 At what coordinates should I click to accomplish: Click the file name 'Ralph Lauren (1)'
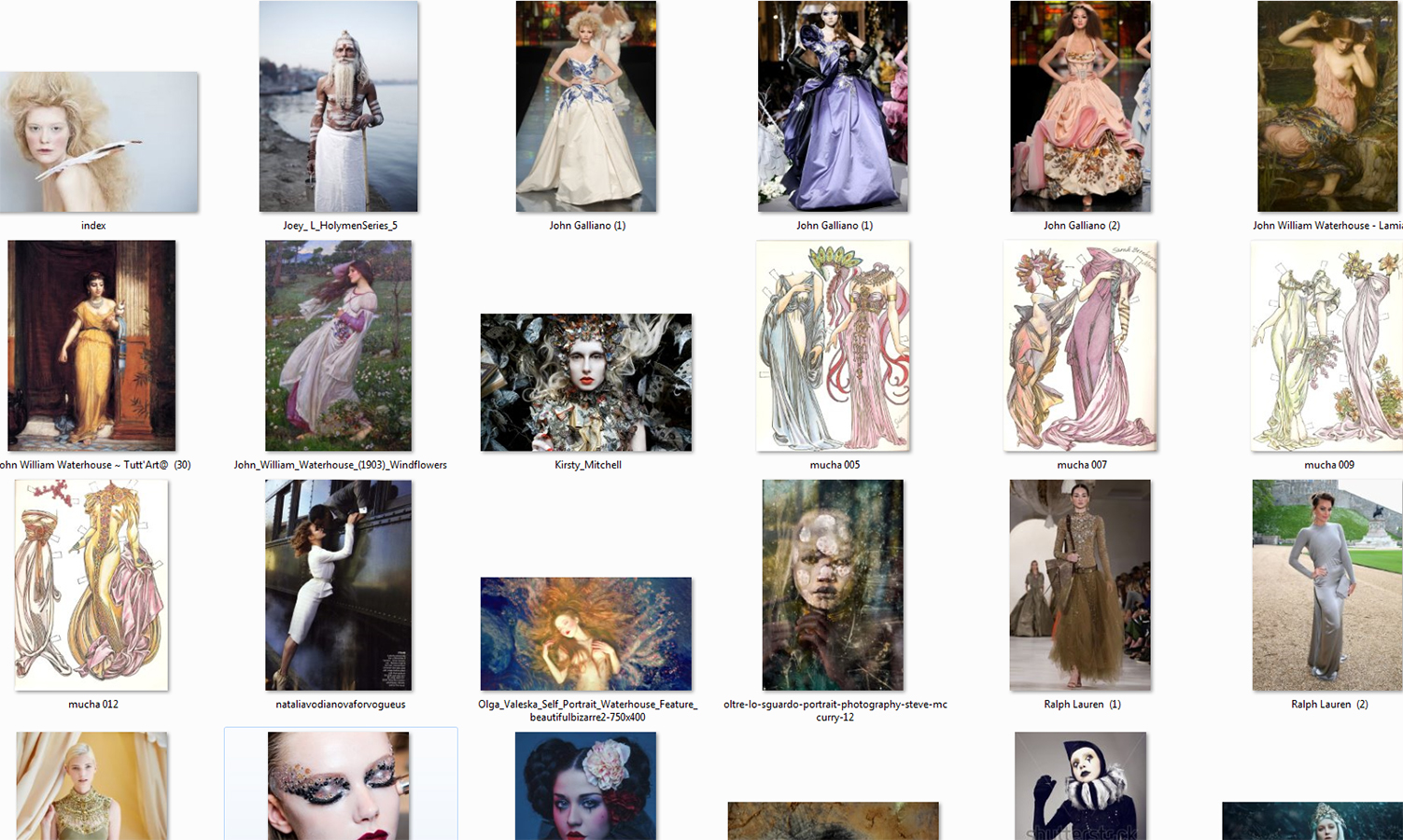1082,705
